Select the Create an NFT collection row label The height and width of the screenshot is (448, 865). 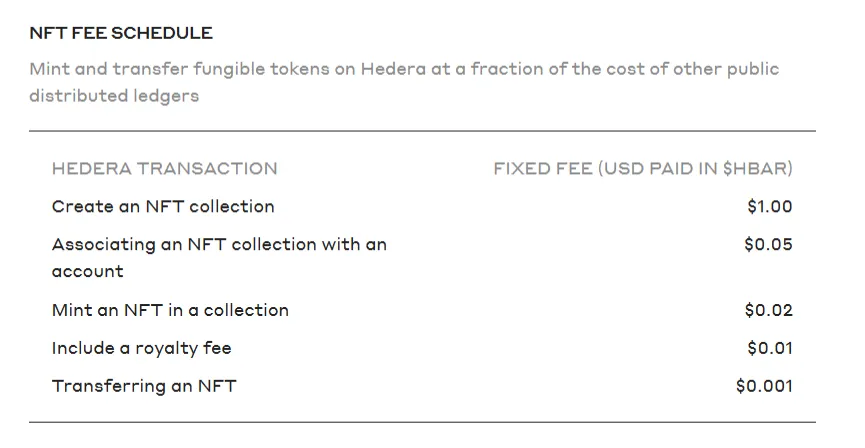(x=163, y=206)
